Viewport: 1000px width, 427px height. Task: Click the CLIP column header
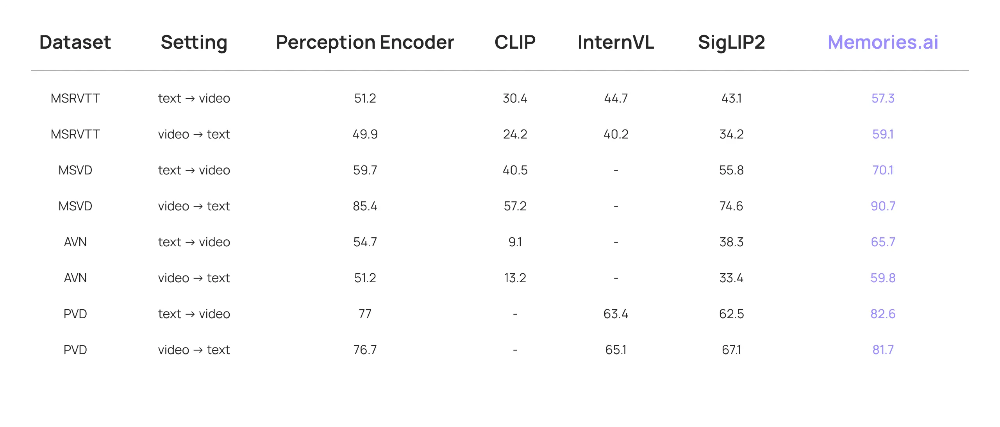click(x=515, y=43)
